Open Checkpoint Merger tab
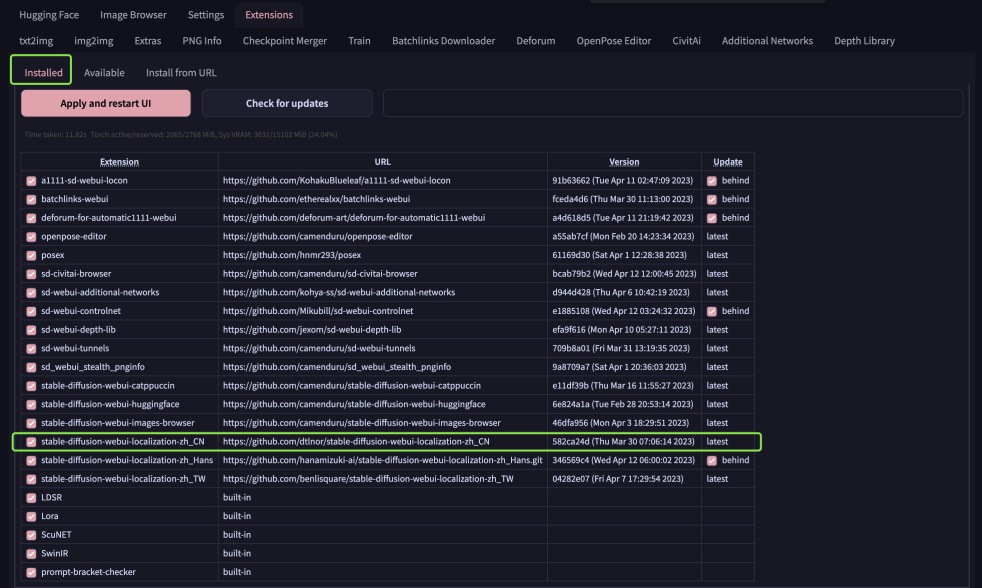Viewport: 982px width, 588px height. (284, 41)
